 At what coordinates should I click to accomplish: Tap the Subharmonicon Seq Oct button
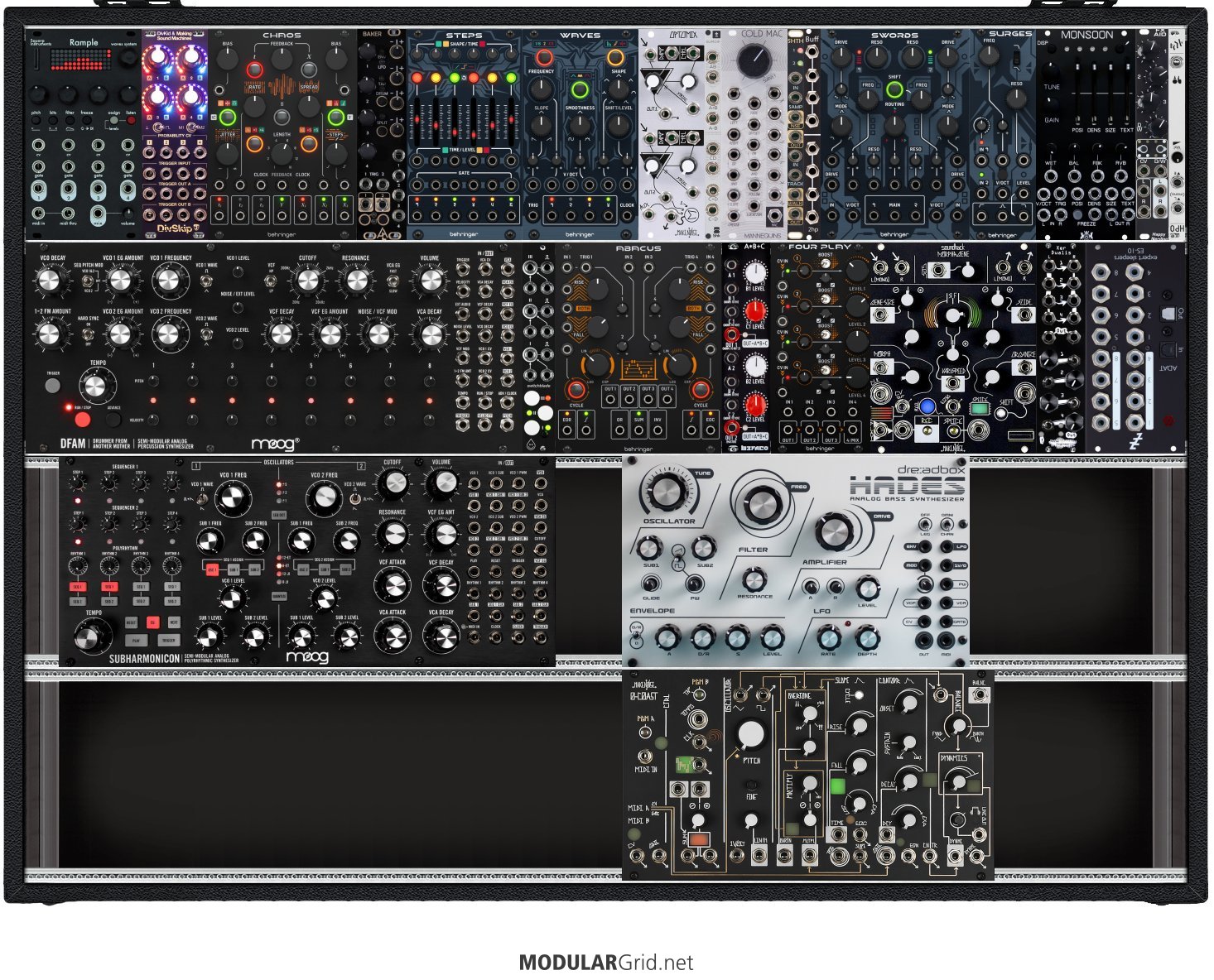point(279,516)
